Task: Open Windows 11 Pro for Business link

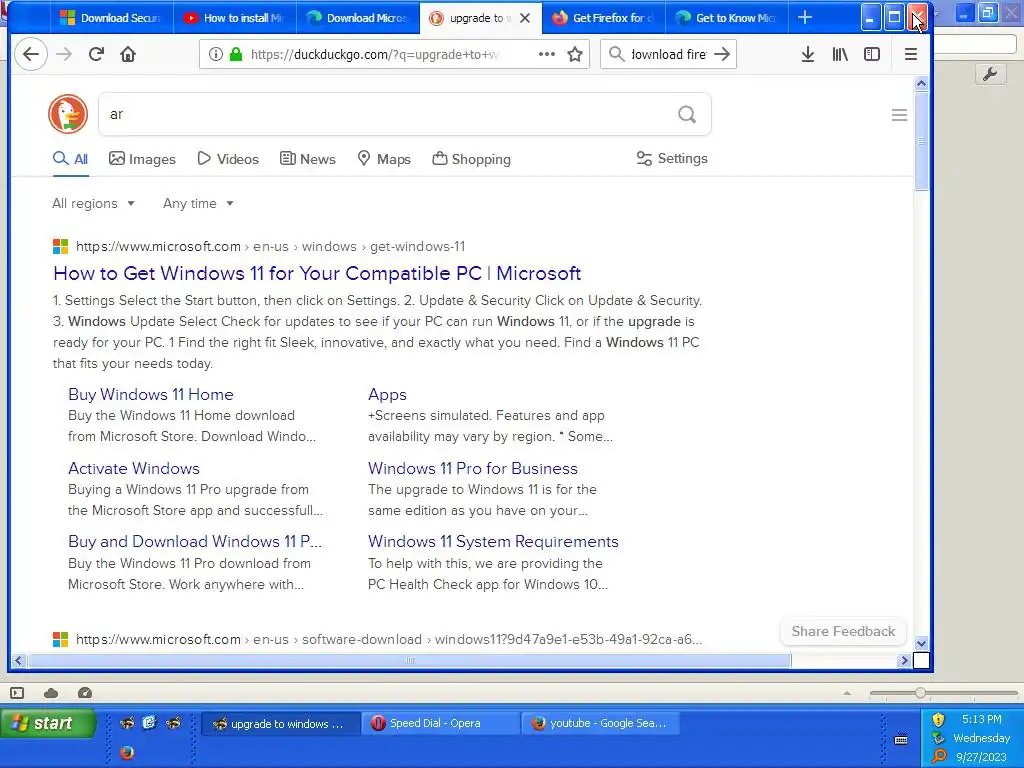Action: [473, 468]
